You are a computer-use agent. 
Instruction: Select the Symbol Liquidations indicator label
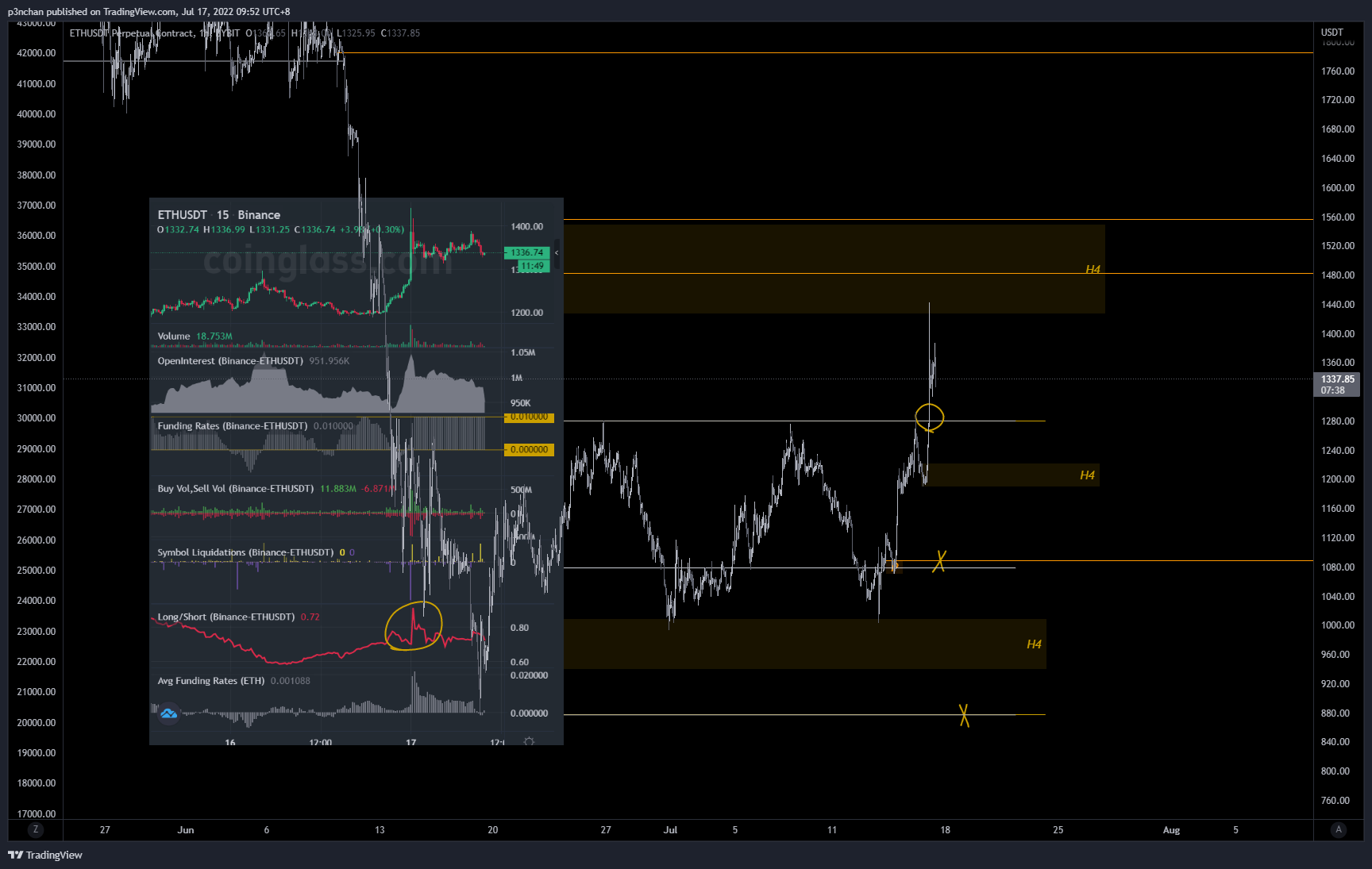(x=245, y=552)
